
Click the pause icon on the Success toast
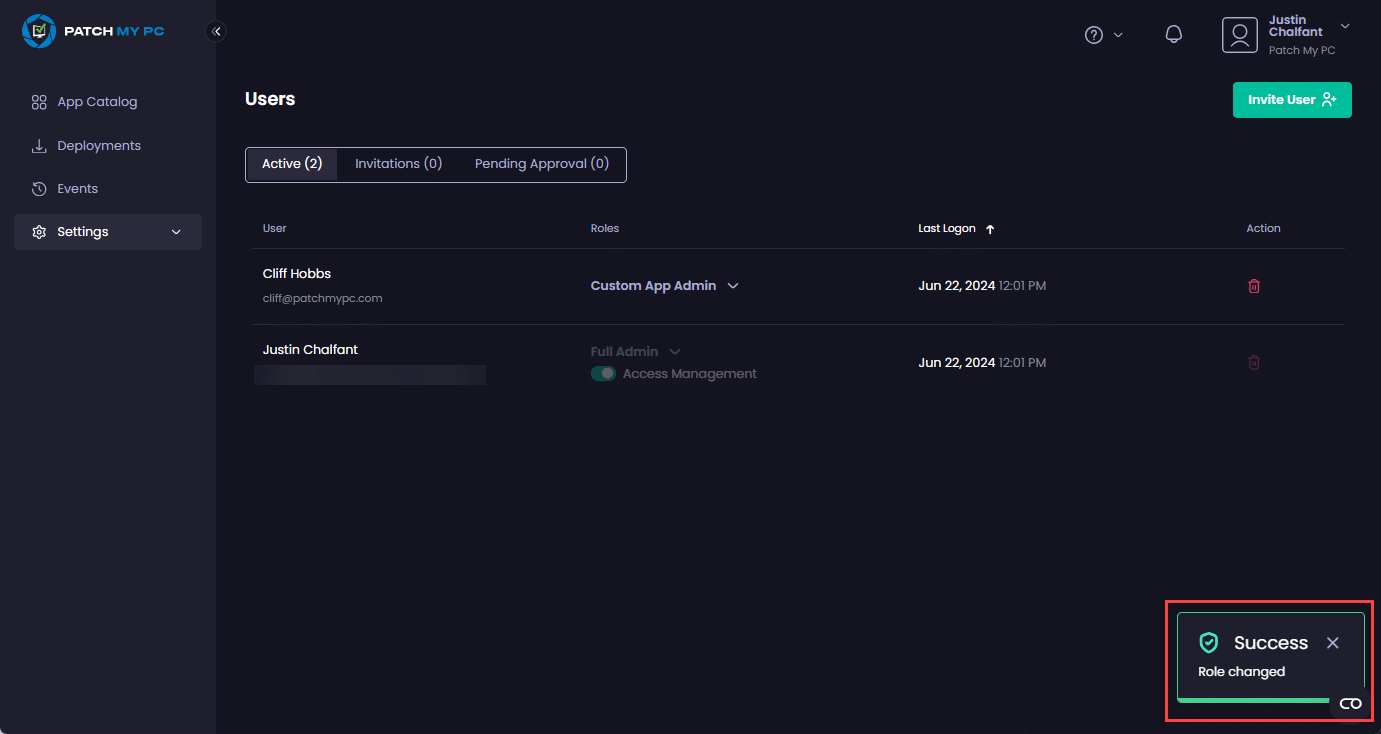click(x=1350, y=703)
